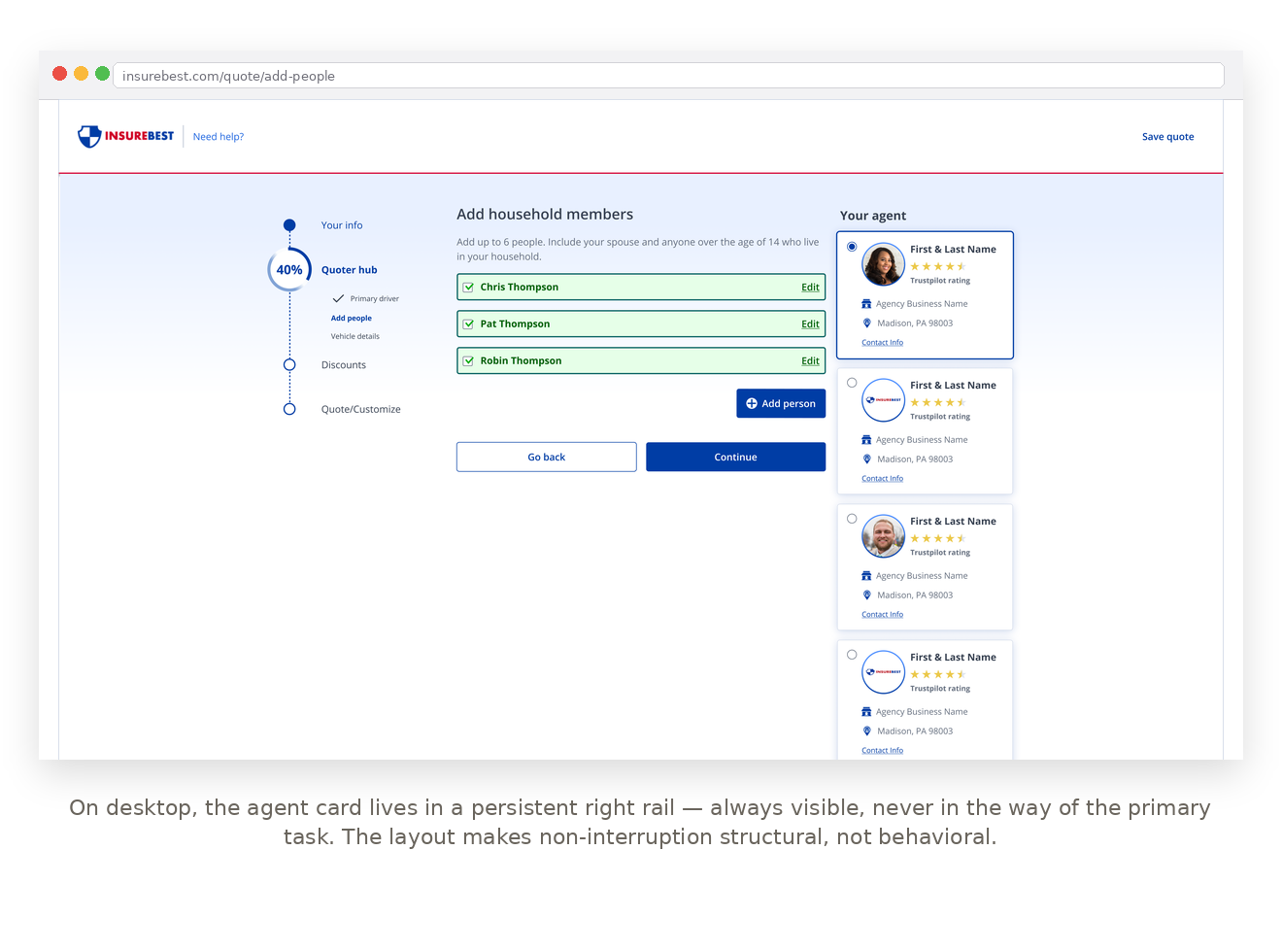Select the Discounts step
This screenshot has width=1282, height=952.
(x=344, y=365)
